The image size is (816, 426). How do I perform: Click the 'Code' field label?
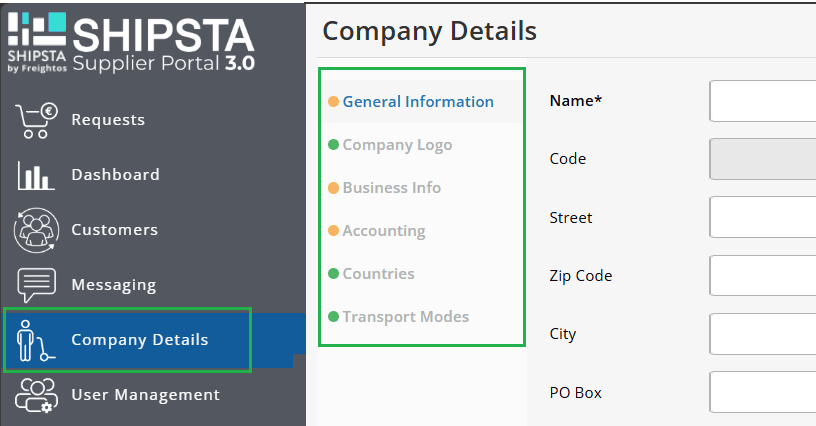[x=568, y=159]
